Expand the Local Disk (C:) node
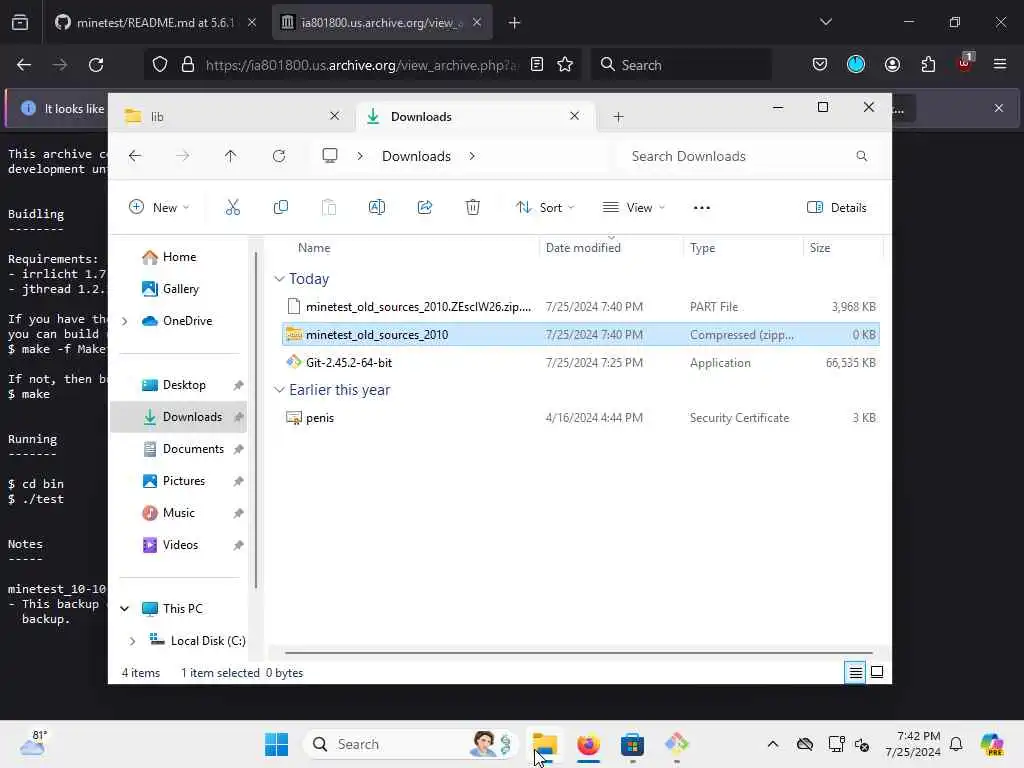The height and width of the screenshot is (768, 1024). tap(133, 641)
